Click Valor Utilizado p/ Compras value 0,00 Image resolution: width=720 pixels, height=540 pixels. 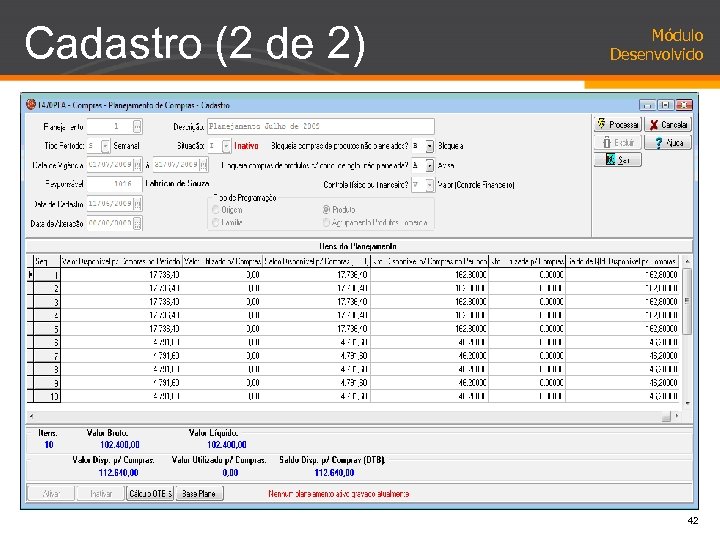click(x=230, y=472)
